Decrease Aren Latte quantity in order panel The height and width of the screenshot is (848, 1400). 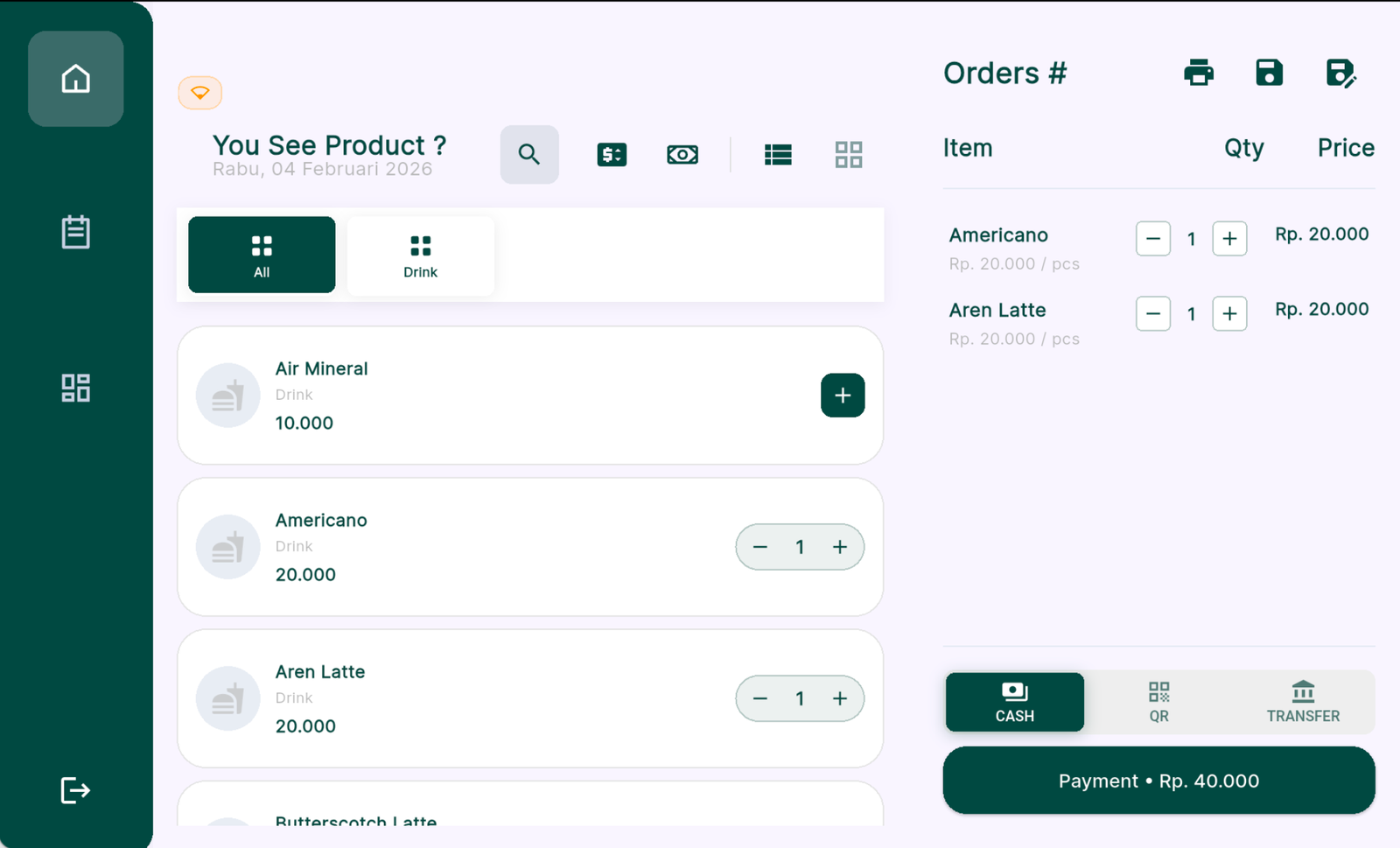coord(1152,313)
